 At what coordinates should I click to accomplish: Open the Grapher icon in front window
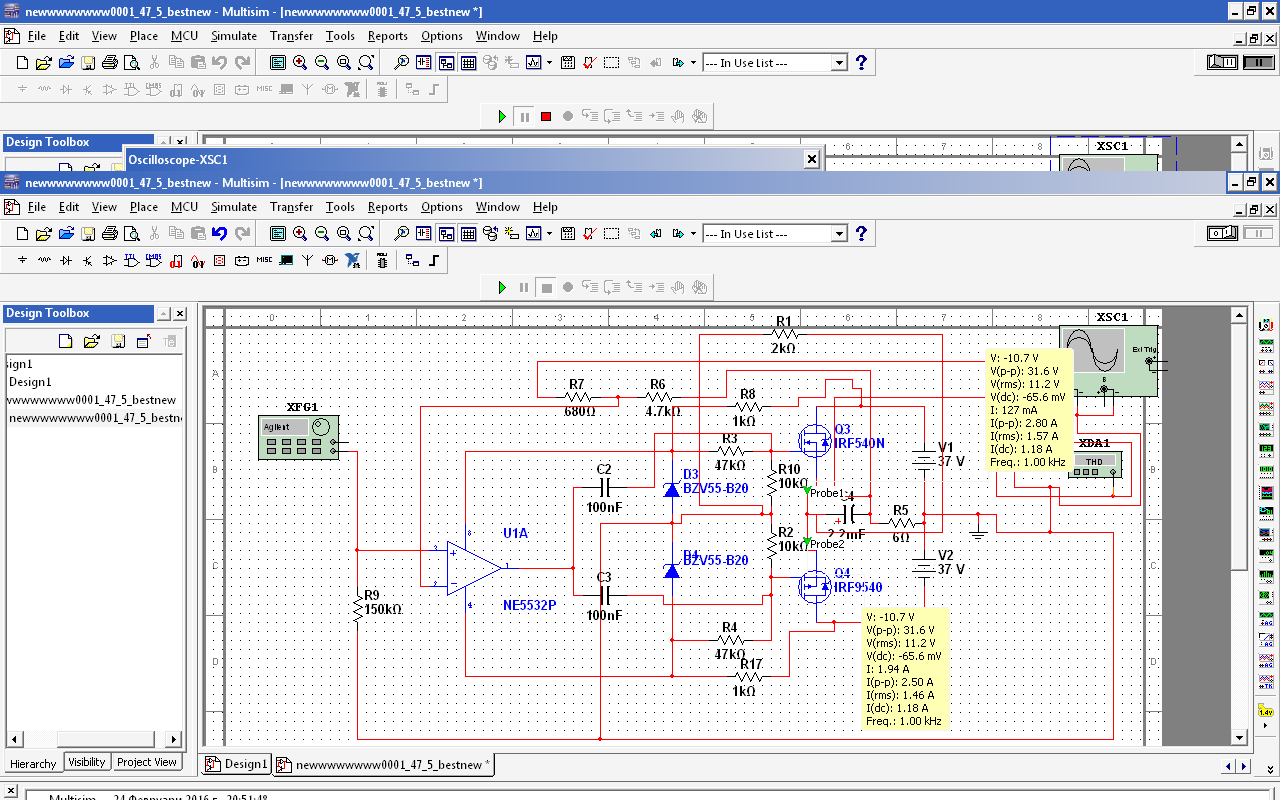pyautogui.click(x=534, y=234)
